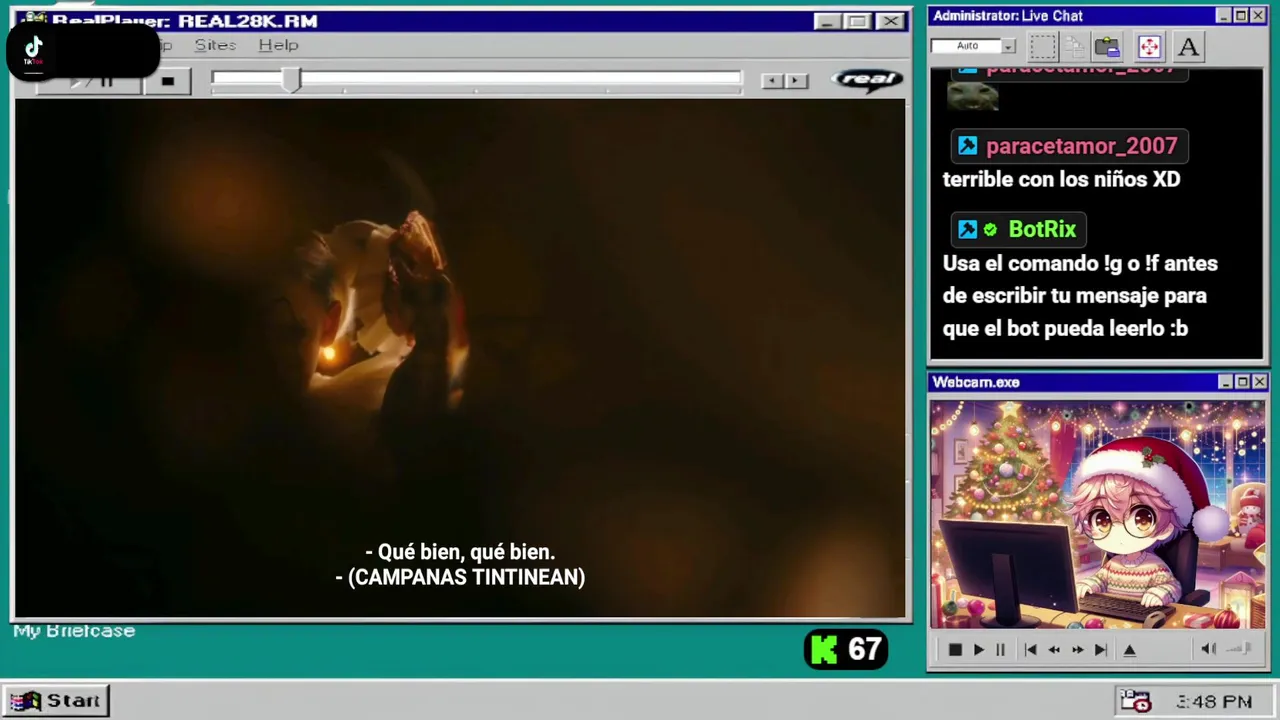Close the Webcam.exe window
Image resolution: width=1280 pixels, height=720 pixels.
coord(1259,382)
